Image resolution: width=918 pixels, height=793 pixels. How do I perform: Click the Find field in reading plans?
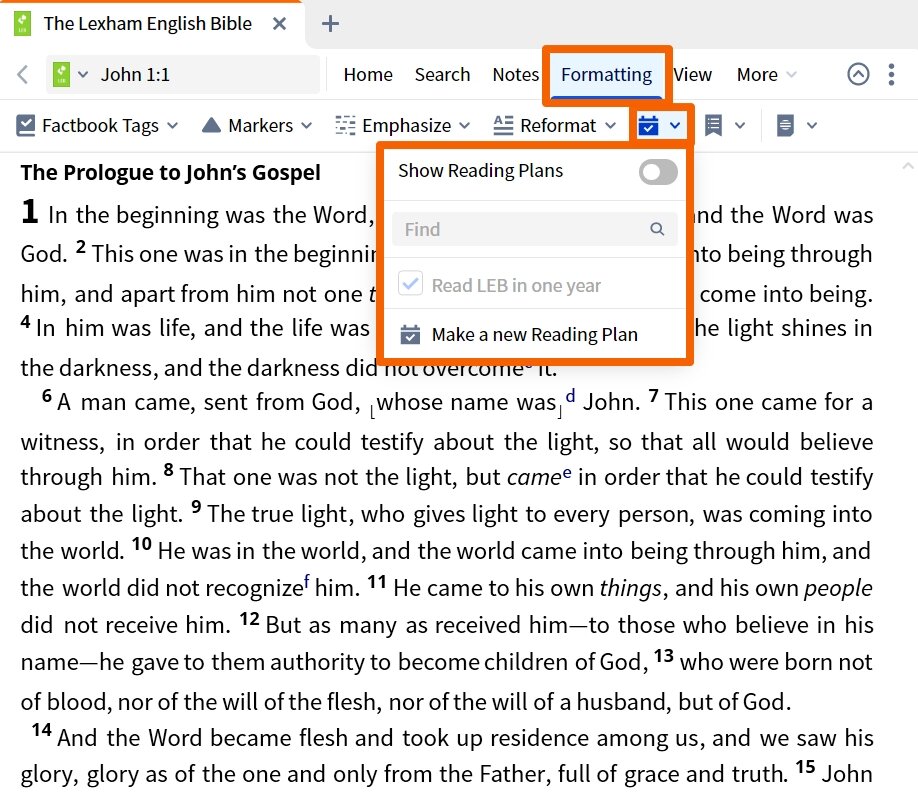click(x=535, y=229)
